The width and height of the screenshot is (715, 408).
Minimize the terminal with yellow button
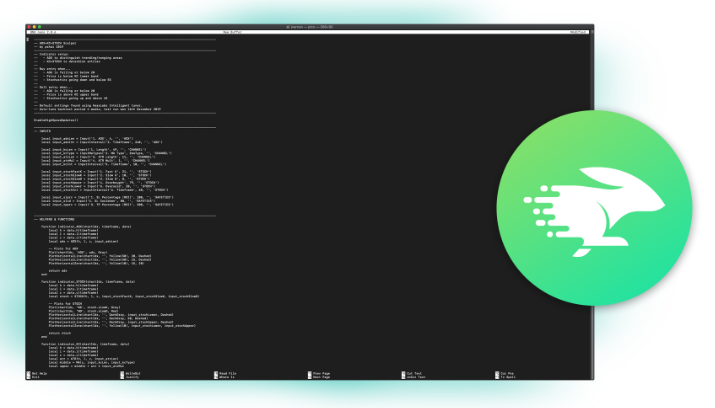[34, 27]
